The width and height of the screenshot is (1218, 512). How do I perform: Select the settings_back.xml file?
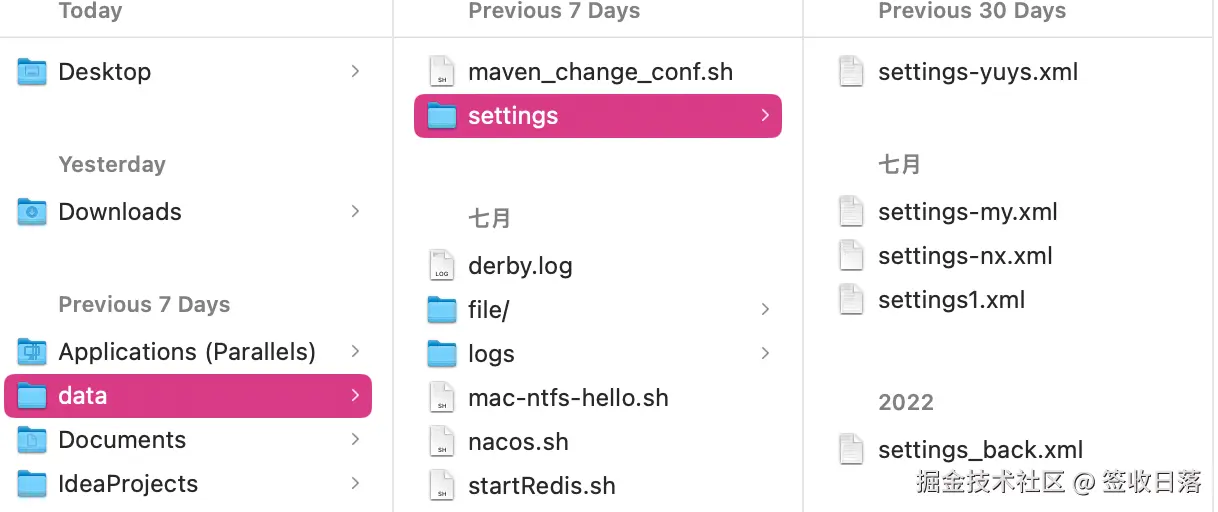click(x=980, y=450)
